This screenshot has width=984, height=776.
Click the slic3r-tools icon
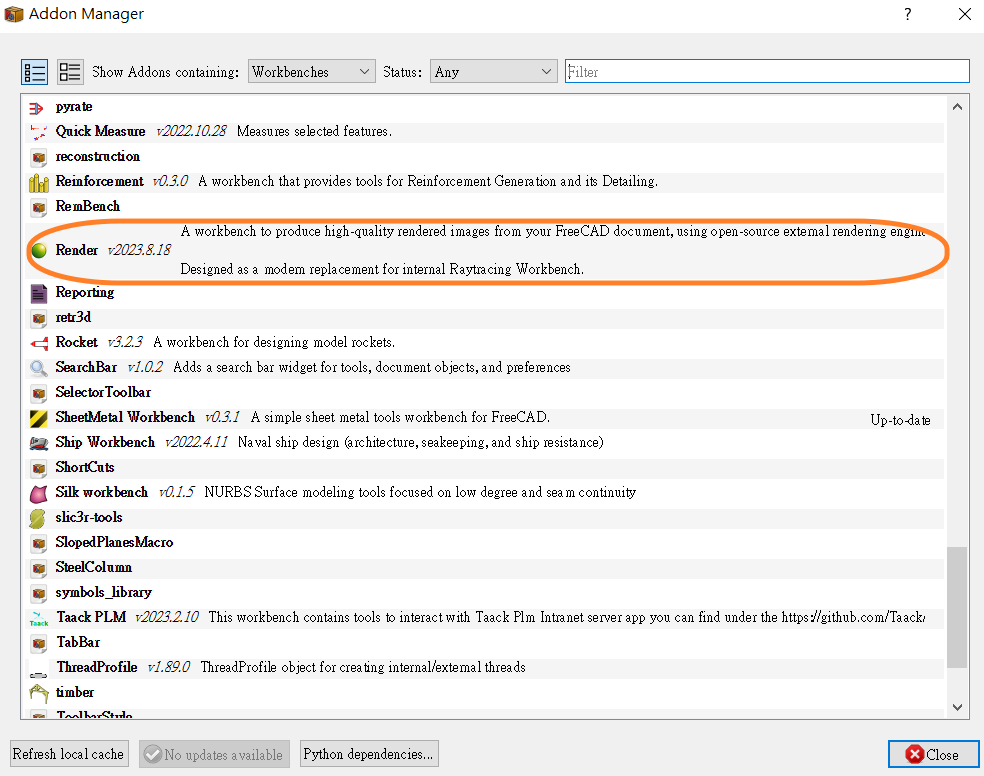coord(38,519)
